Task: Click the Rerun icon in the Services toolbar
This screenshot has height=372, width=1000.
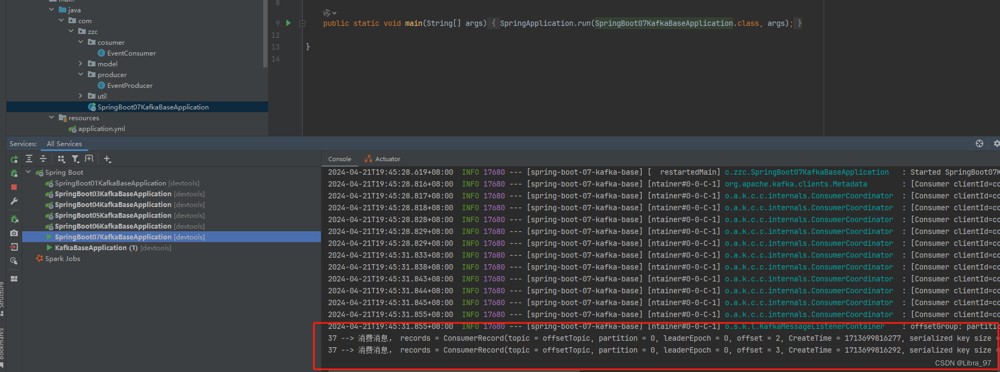Action: coord(14,159)
